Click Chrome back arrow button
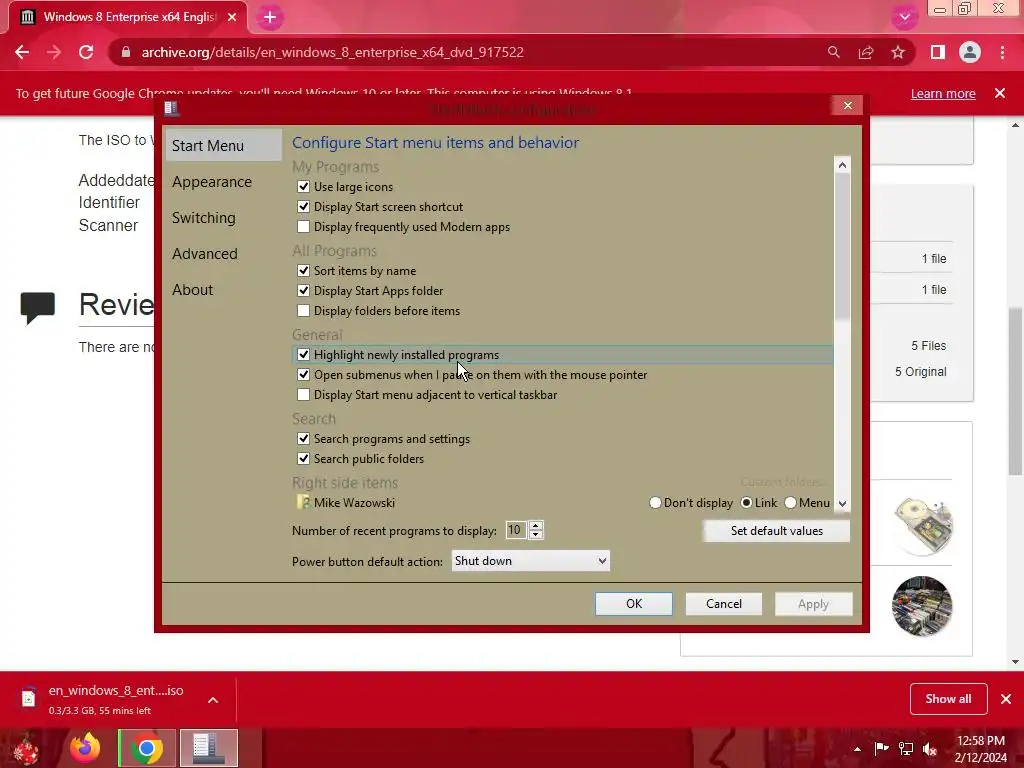This screenshot has height=768, width=1024. pos(22,52)
